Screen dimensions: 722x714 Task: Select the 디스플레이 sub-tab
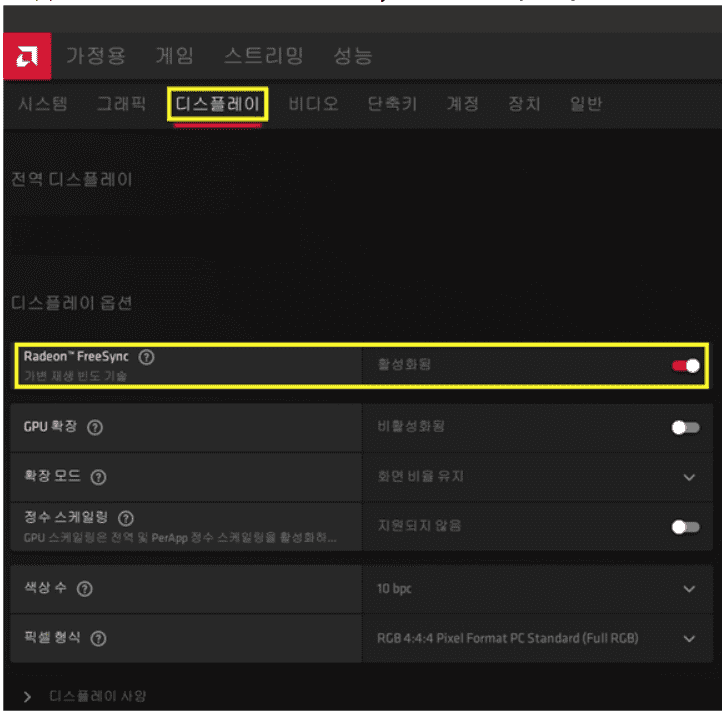217,104
